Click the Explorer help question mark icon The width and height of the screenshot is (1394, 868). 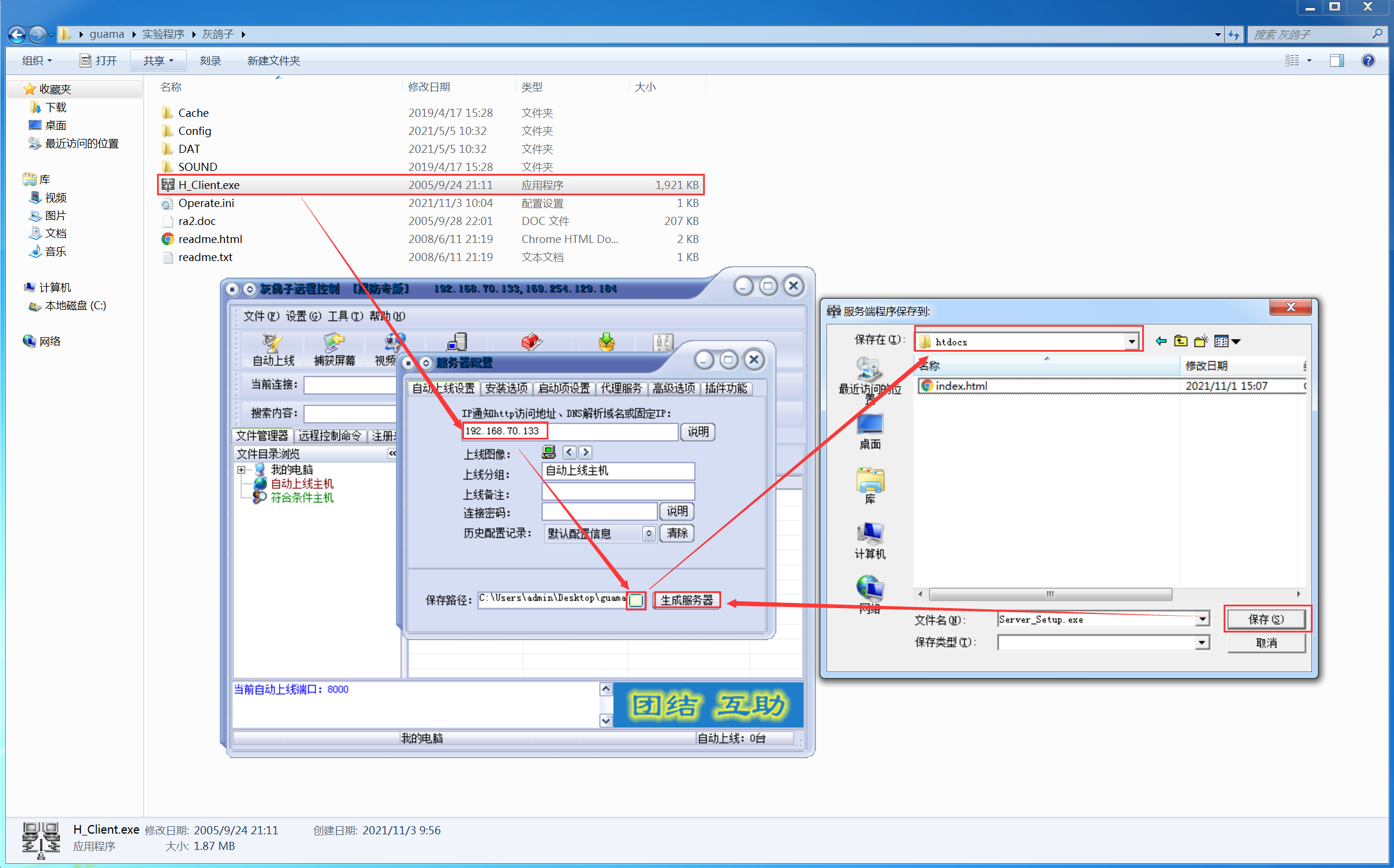pos(1368,60)
